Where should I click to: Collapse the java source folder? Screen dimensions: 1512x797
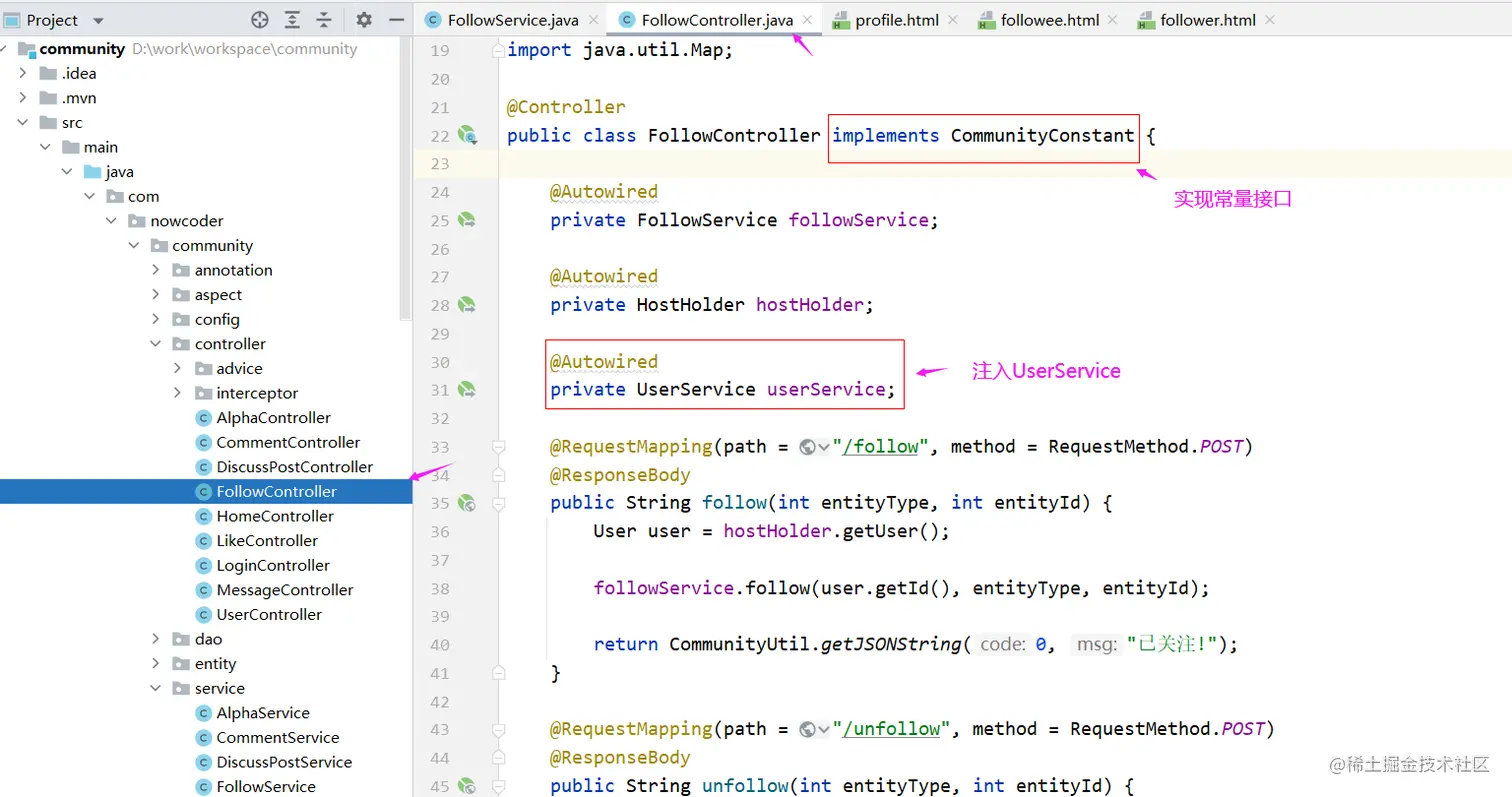[x=67, y=172]
